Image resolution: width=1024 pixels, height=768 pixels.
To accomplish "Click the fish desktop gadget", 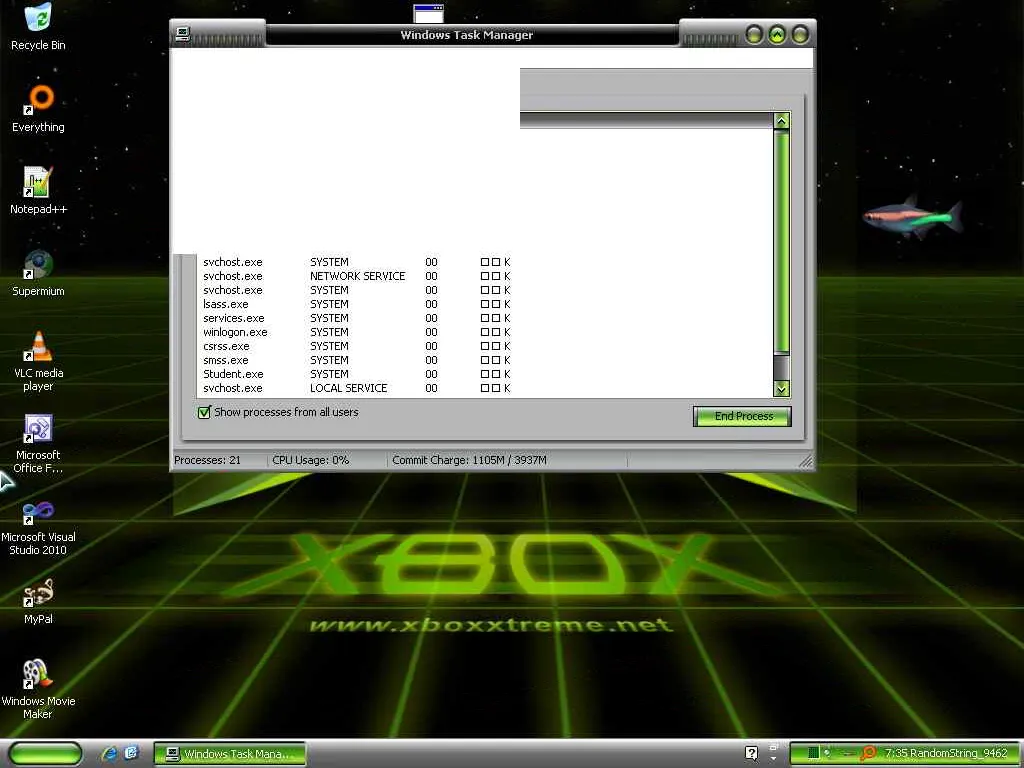I will click(912, 217).
